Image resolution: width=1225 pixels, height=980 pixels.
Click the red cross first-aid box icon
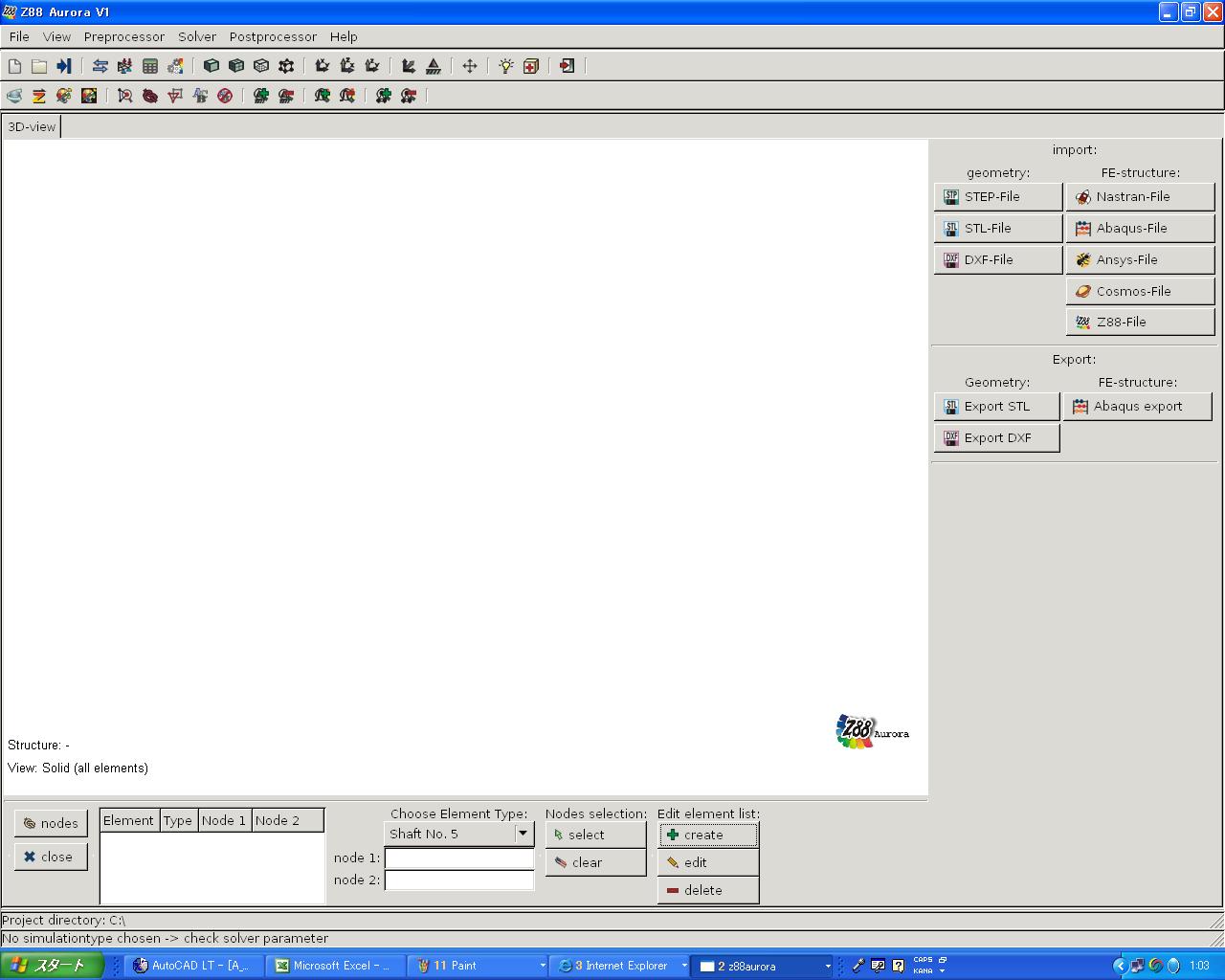(531, 66)
